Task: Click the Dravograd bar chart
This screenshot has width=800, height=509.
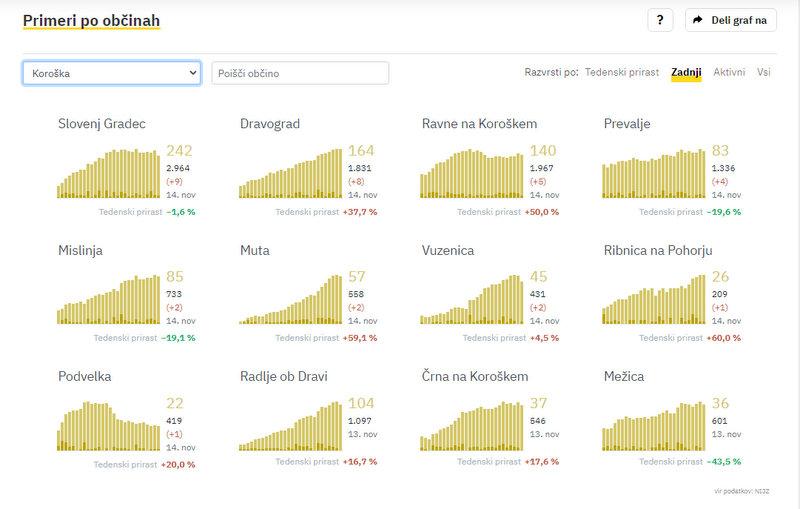Action: coord(291,173)
